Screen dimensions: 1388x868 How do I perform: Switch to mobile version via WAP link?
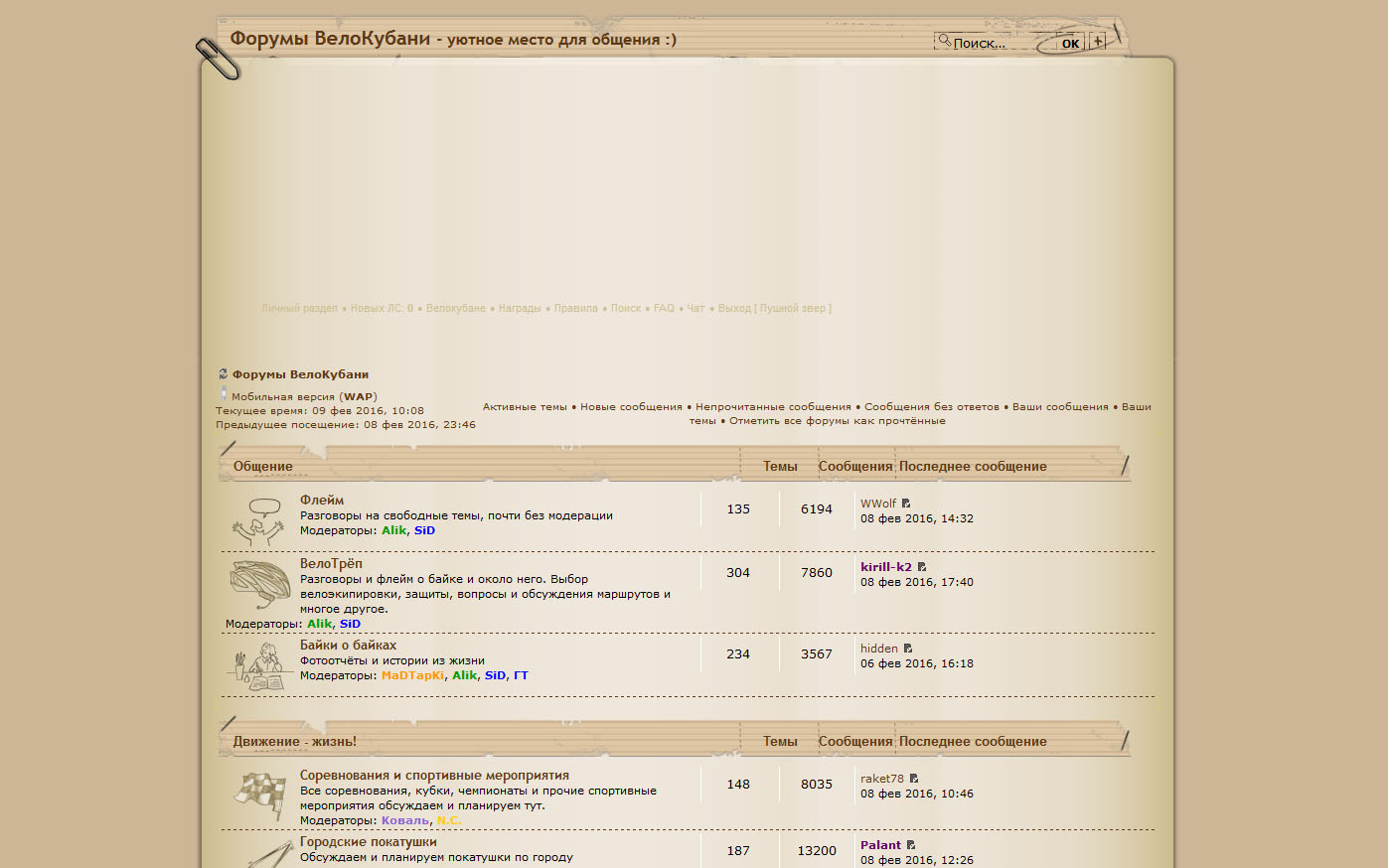click(358, 397)
